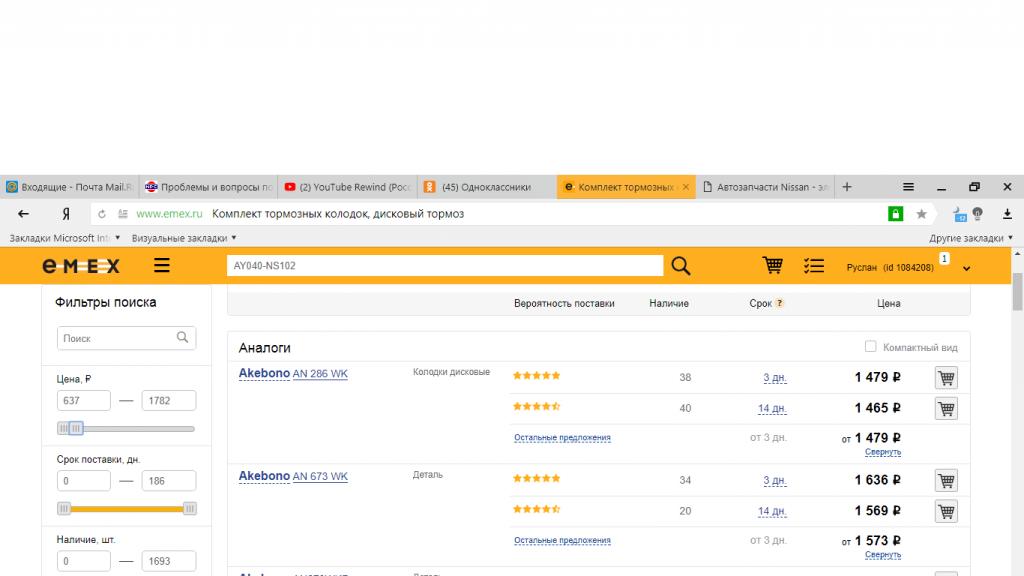1024x576 pixels.
Task: Reload the page with the refresh icon
Action: (x=102, y=214)
